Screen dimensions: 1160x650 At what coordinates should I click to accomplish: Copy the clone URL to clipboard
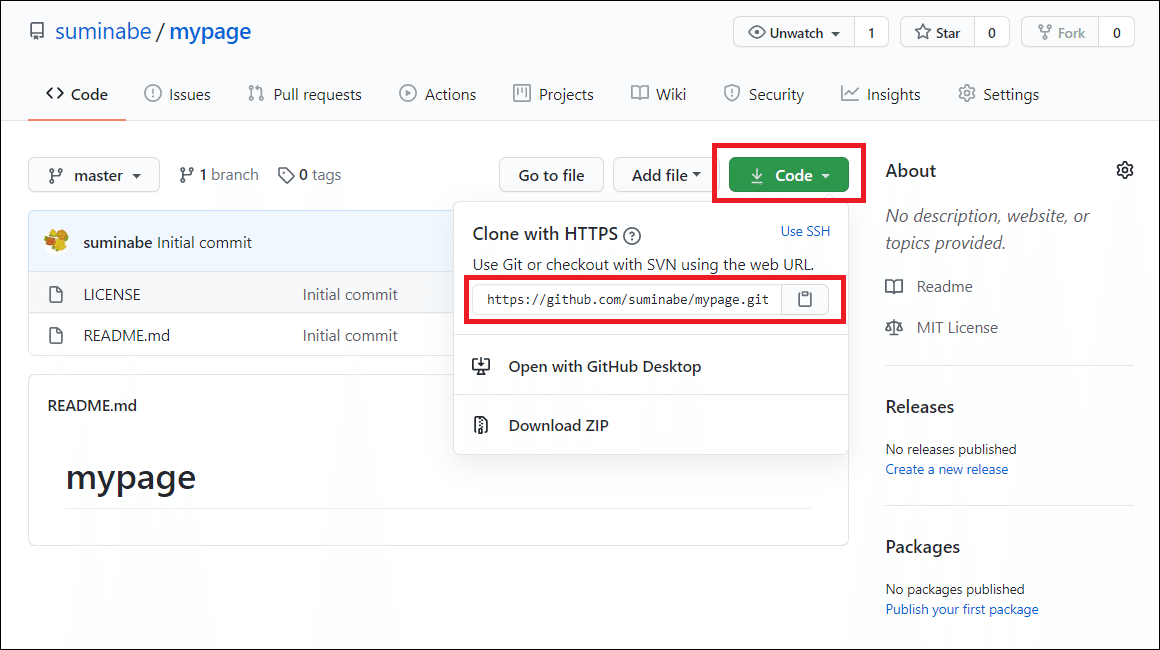pos(805,299)
